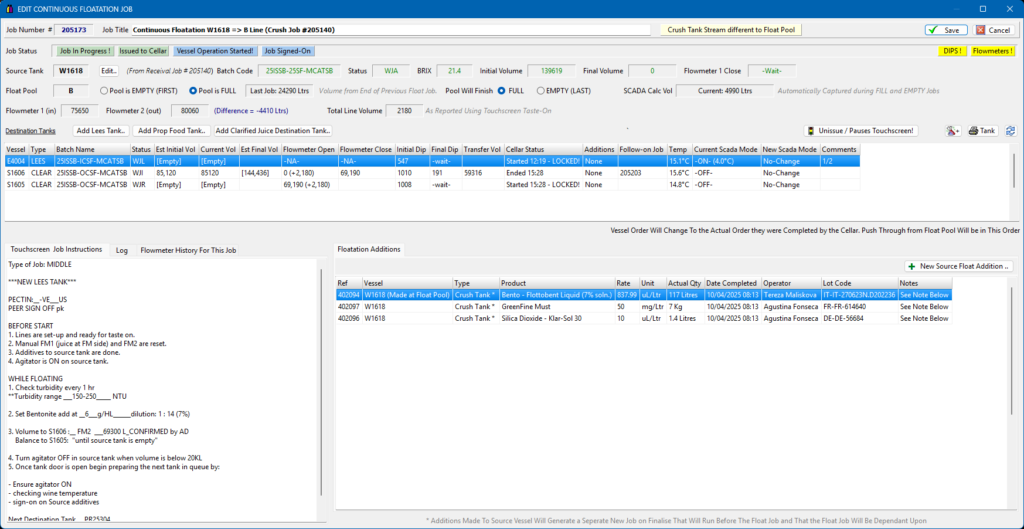Click Follow-on Job cell 205203
Image resolution: width=1024 pixels, height=529 pixels.
tap(643, 172)
